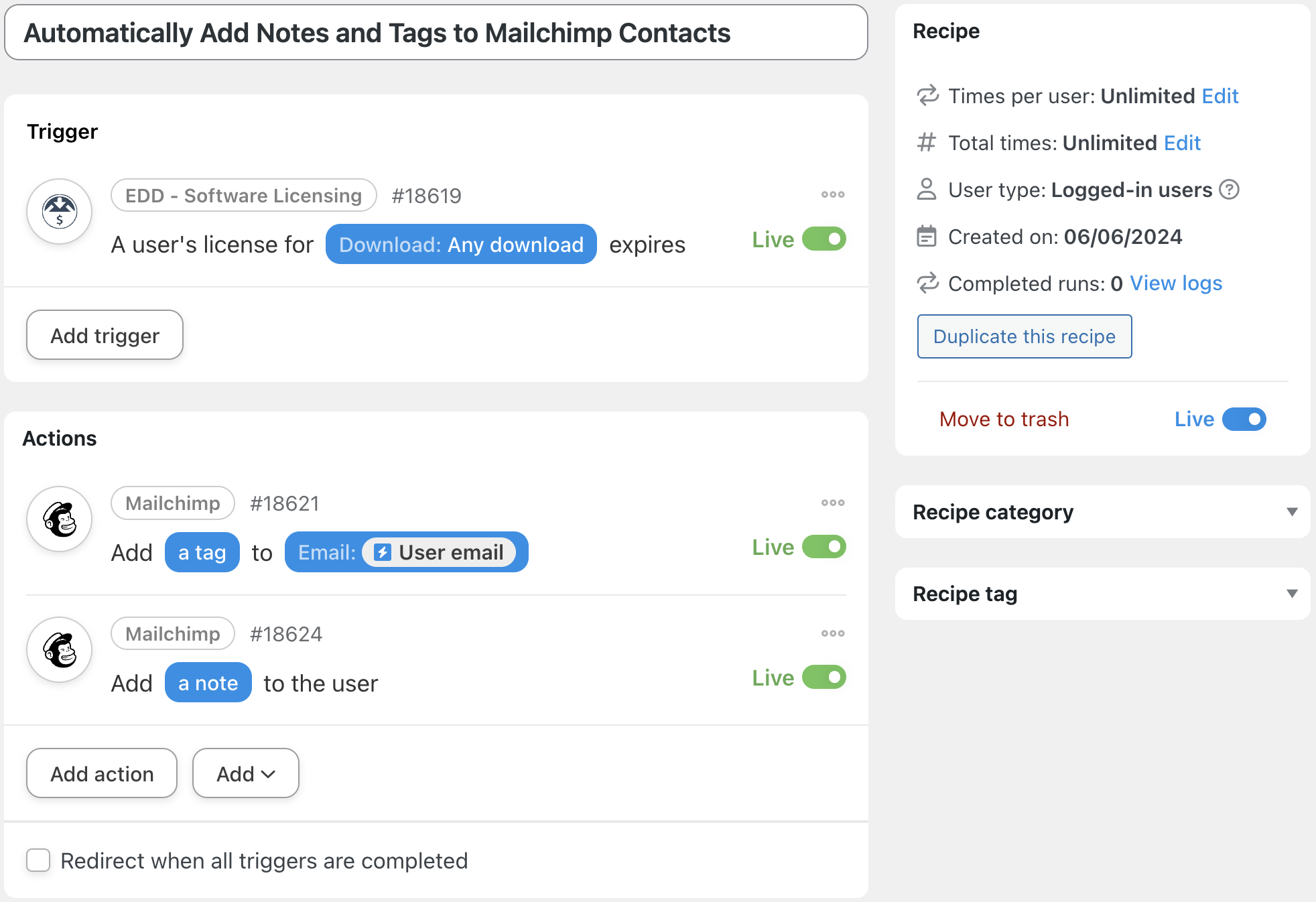The width and height of the screenshot is (1316, 902).
Task: Check Redirect when all triggers are completed
Action: coord(38,860)
